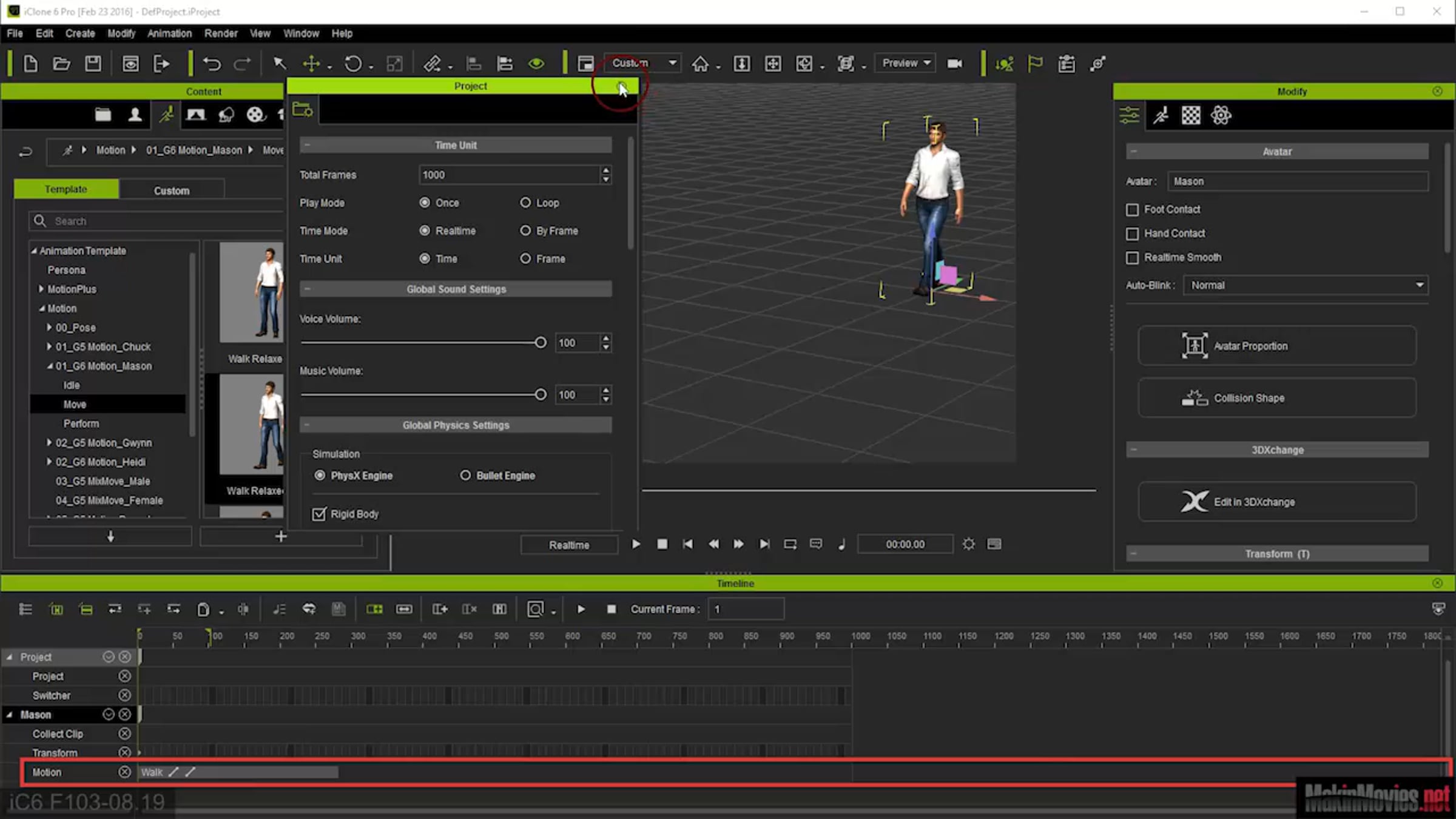
Task: Click the Save project icon
Action: (93, 64)
